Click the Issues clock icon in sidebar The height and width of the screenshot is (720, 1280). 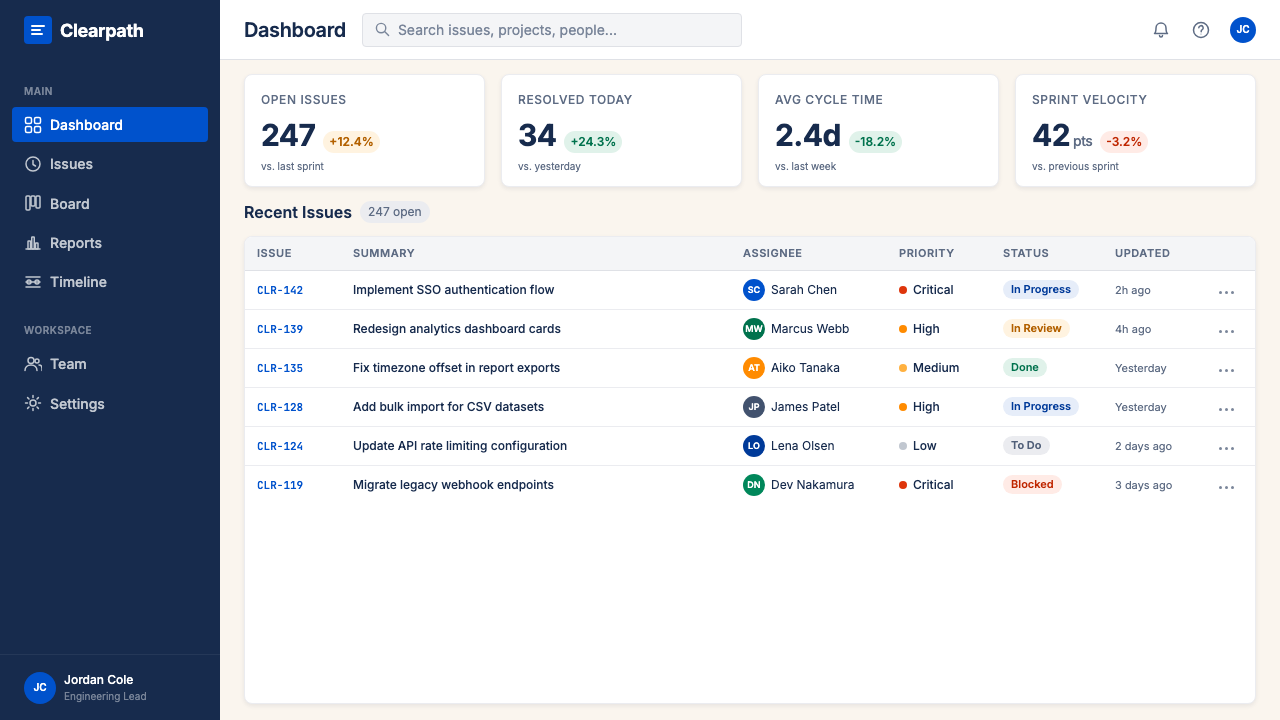(x=33, y=164)
